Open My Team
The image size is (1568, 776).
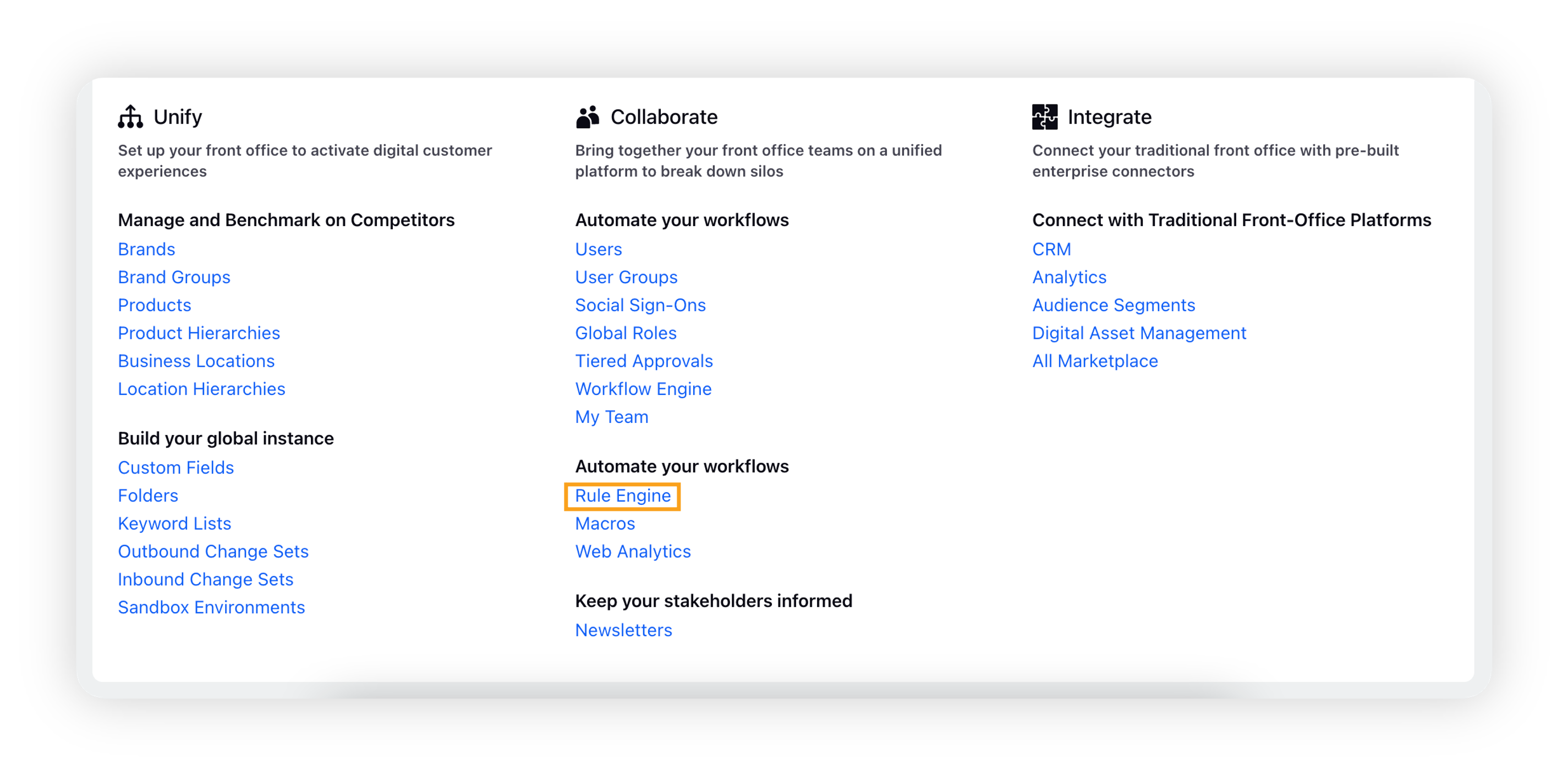click(x=612, y=417)
